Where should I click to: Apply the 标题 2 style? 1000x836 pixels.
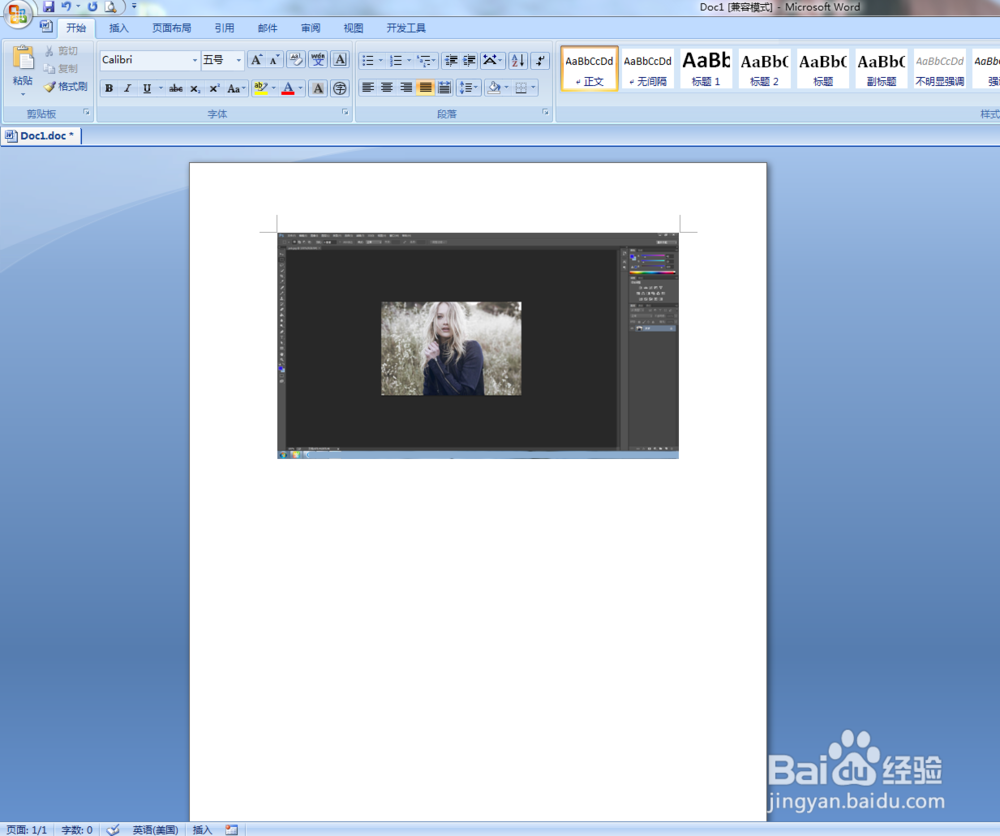[x=764, y=68]
